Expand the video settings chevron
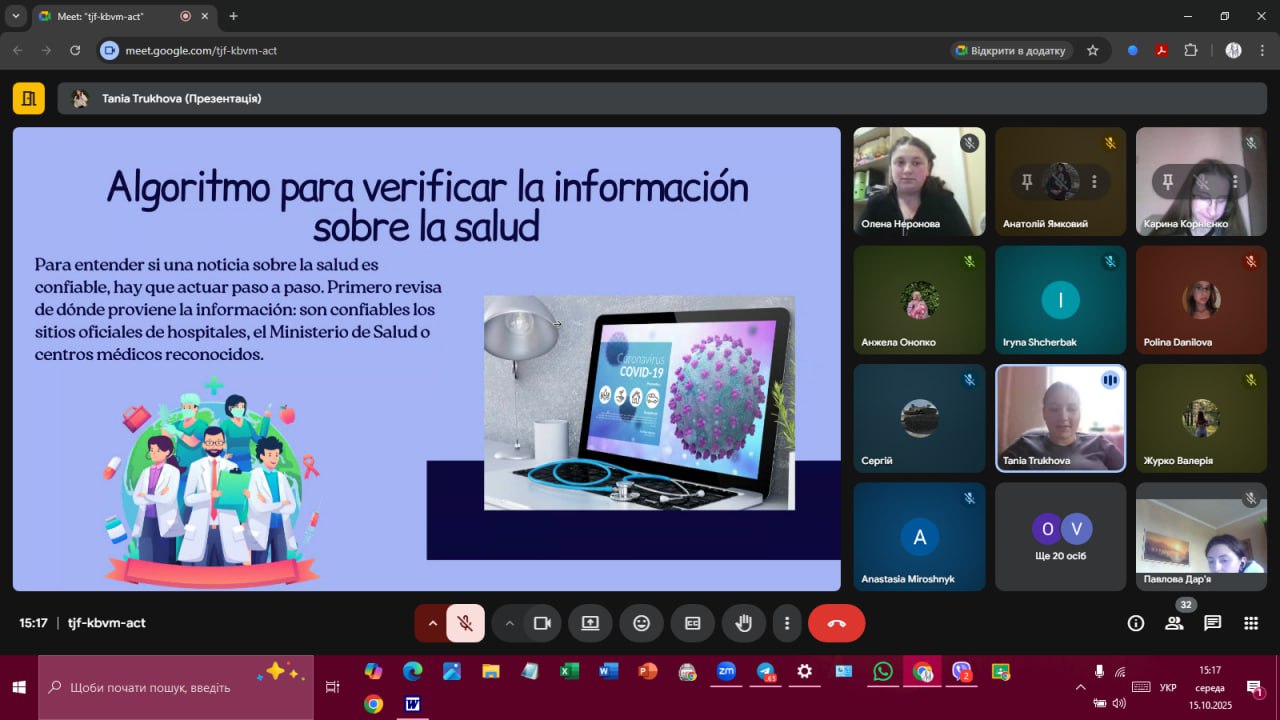This screenshot has width=1280, height=720. (x=509, y=623)
